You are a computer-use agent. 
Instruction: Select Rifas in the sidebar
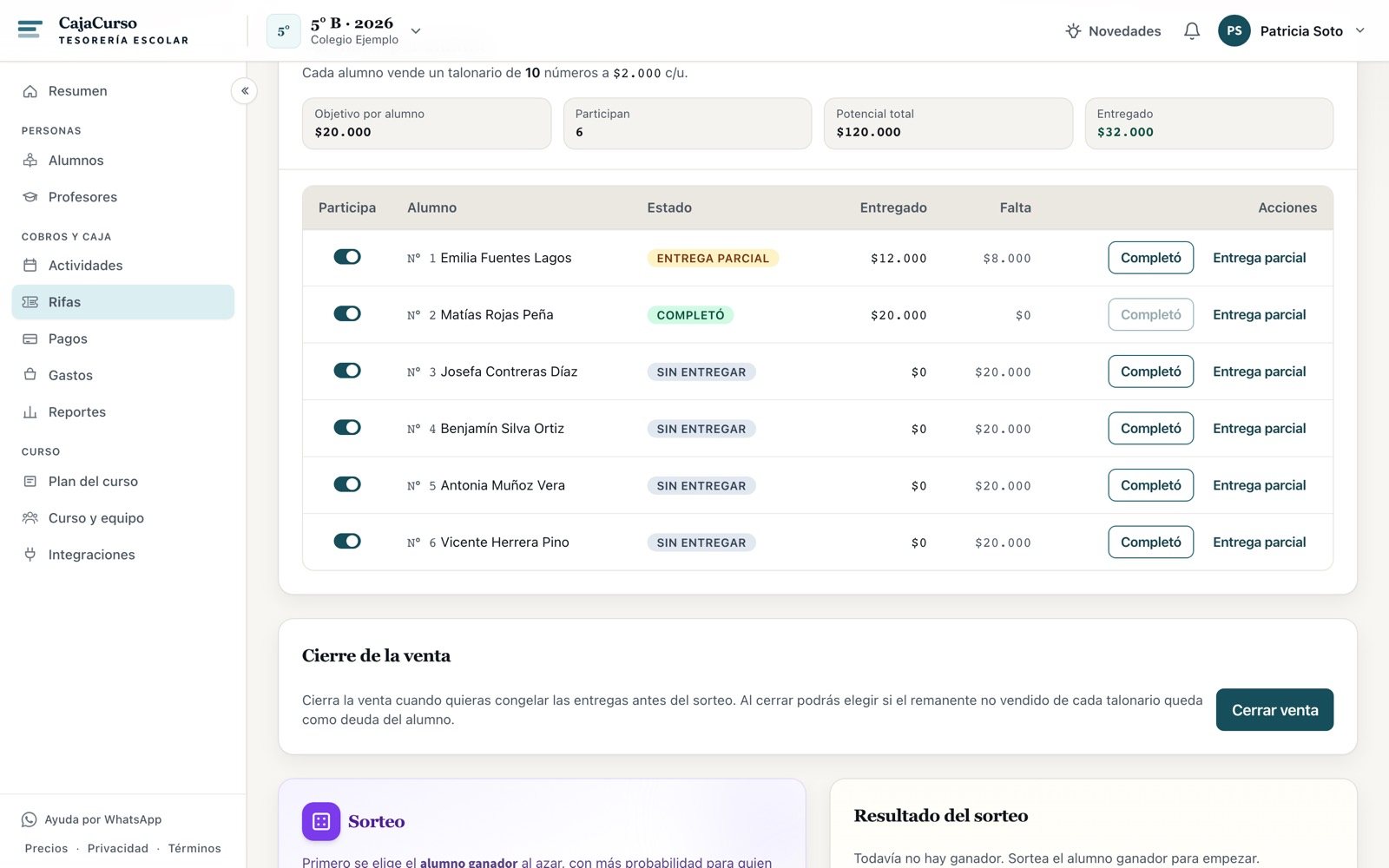123,302
